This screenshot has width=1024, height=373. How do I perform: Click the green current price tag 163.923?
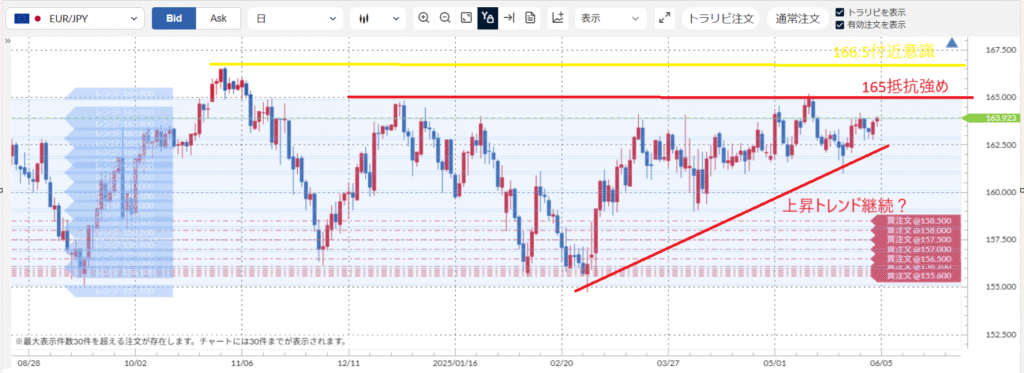pos(990,118)
